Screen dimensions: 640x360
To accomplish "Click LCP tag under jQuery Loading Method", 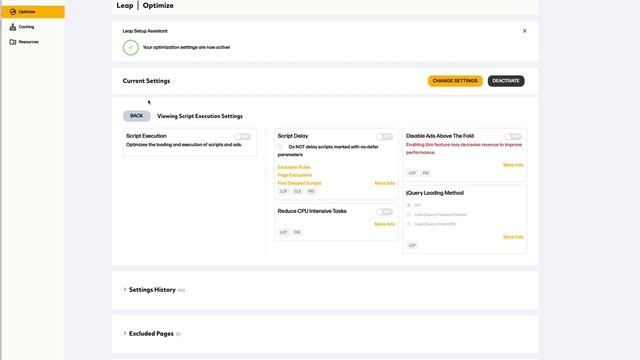I will (x=412, y=245).
